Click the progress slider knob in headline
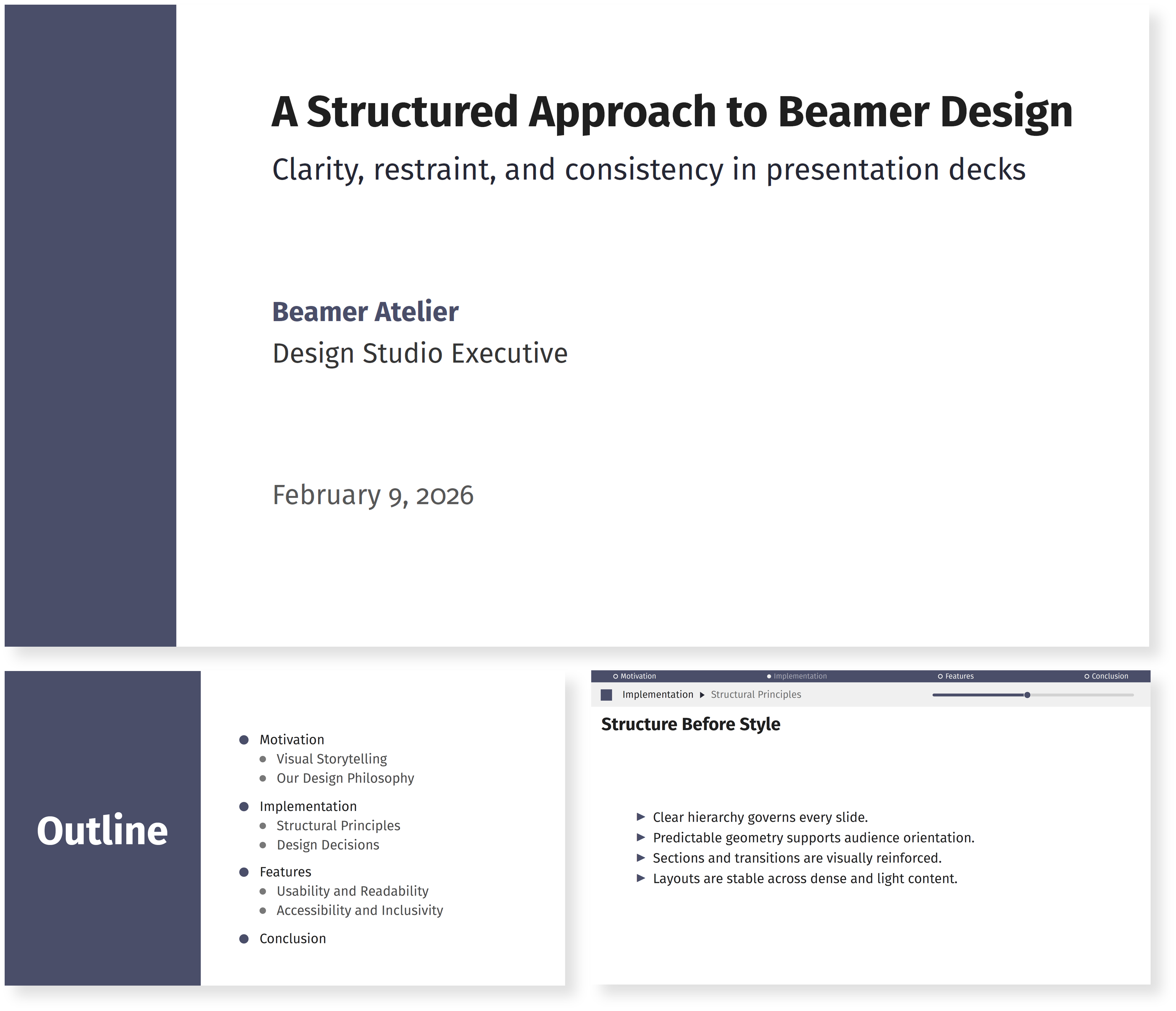The image size is (1176, 1011). [1027, 695]
